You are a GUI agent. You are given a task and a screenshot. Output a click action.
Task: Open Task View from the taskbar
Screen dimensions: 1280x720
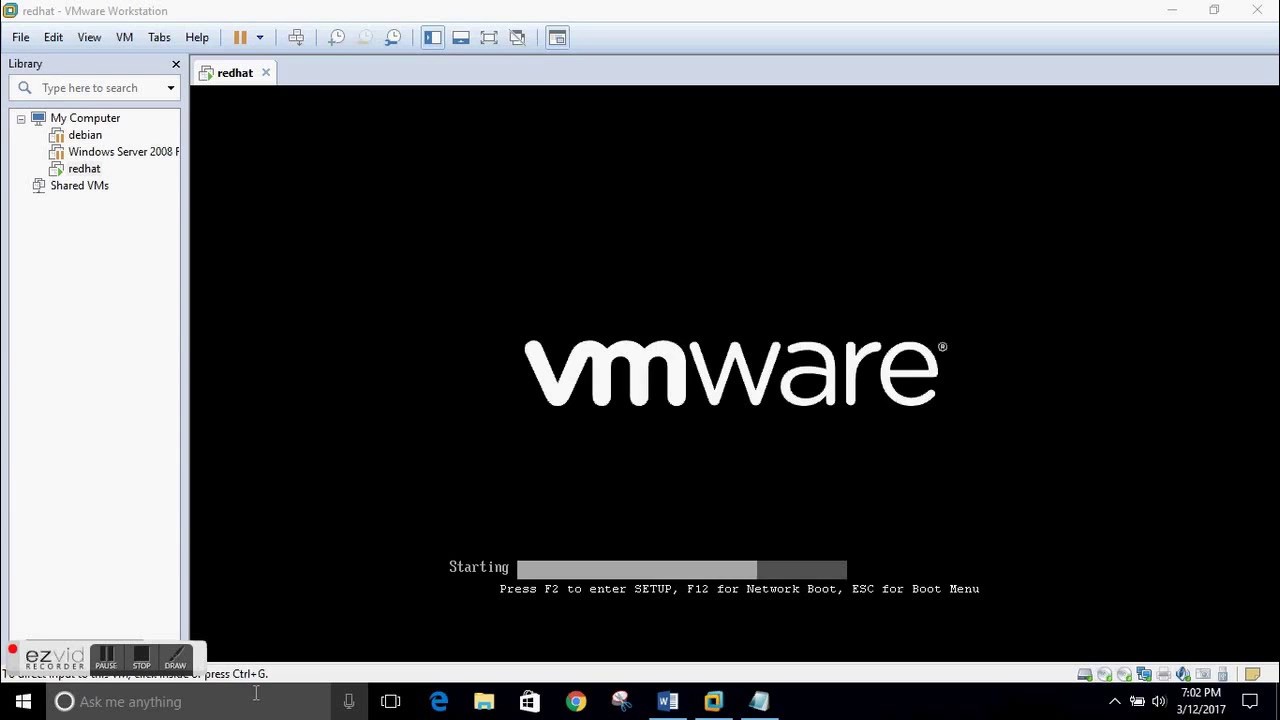point(391,702)
